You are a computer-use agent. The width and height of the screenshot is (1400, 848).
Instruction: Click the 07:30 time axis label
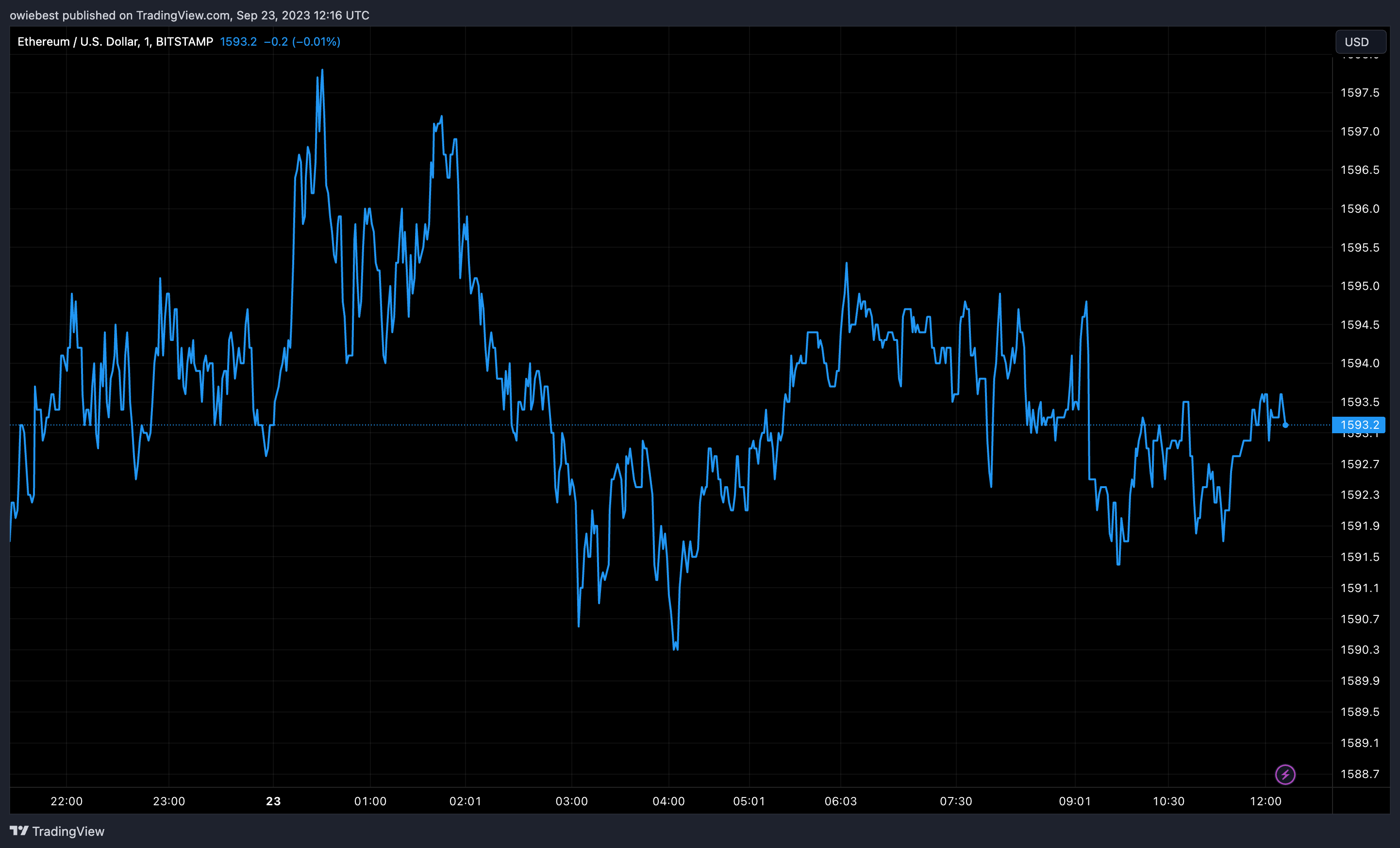(x=956, y=801)
